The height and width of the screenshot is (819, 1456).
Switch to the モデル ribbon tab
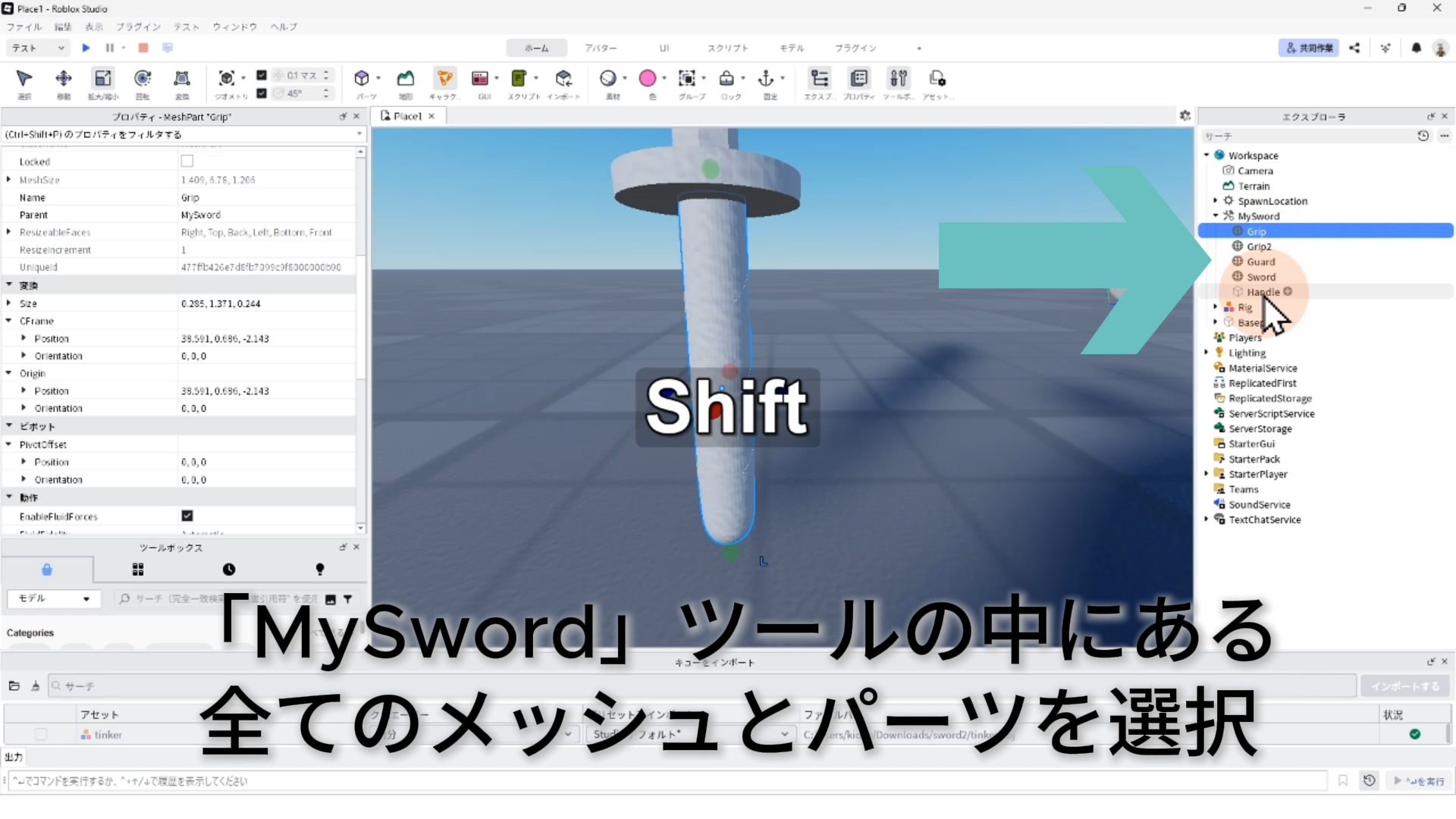(x=792, y=48)
